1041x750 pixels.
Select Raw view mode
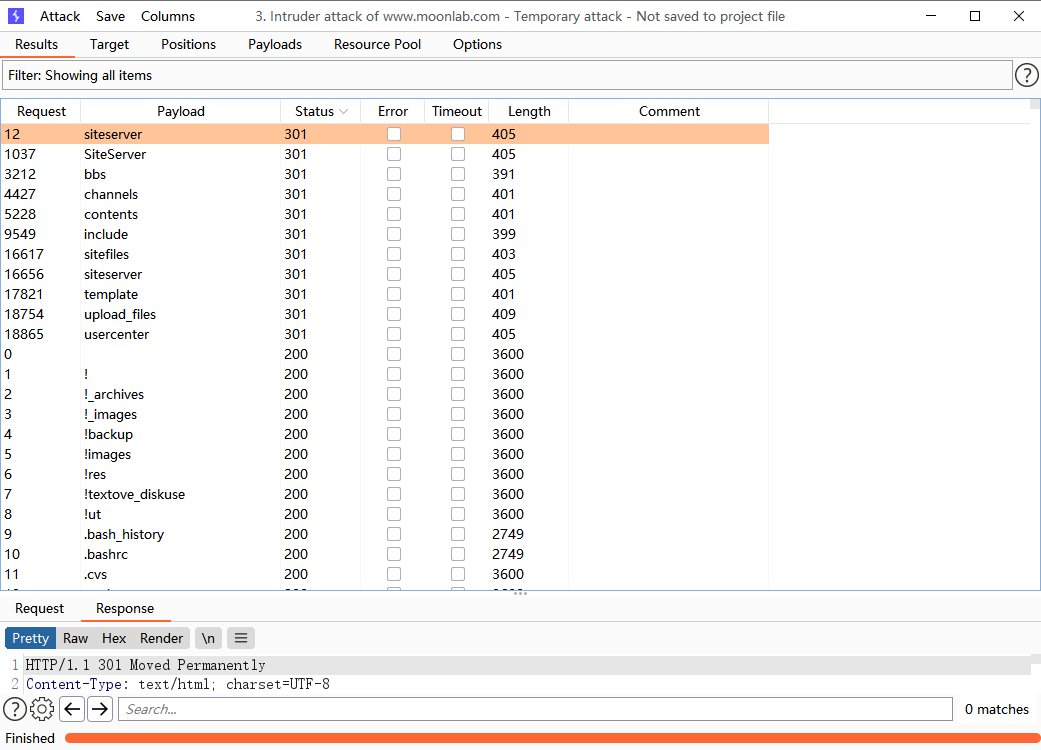(76, 638)
